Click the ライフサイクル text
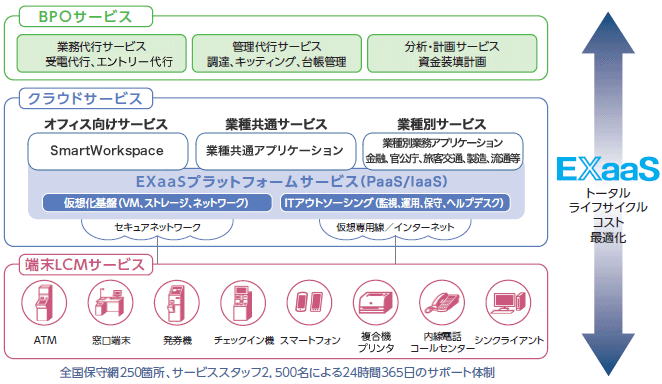The width and height of the screenshot is (662, 384). pos(608,208)
